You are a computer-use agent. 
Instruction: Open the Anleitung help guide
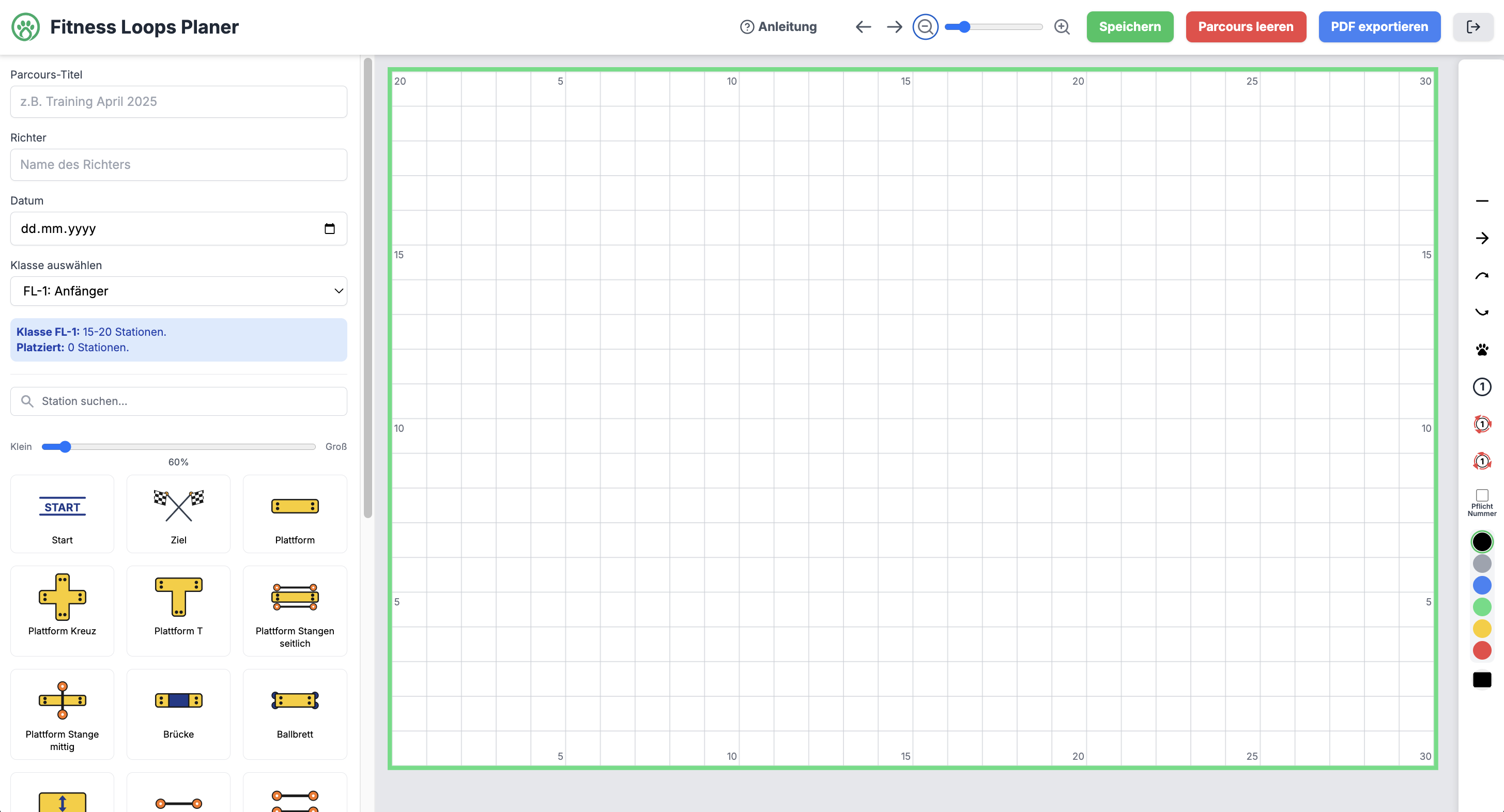[x=778, y=27]
